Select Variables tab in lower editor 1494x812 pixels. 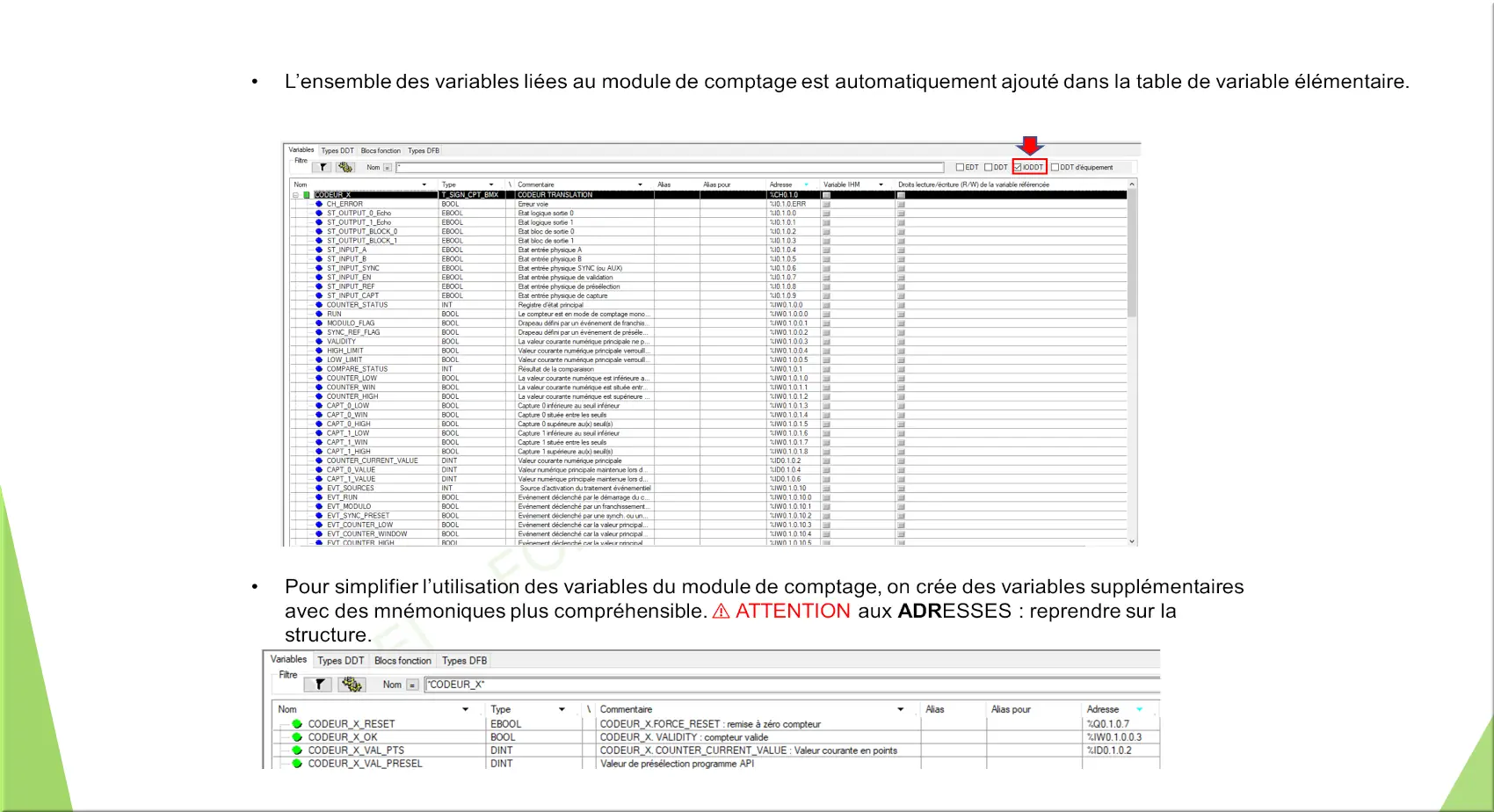click(288, 659)
